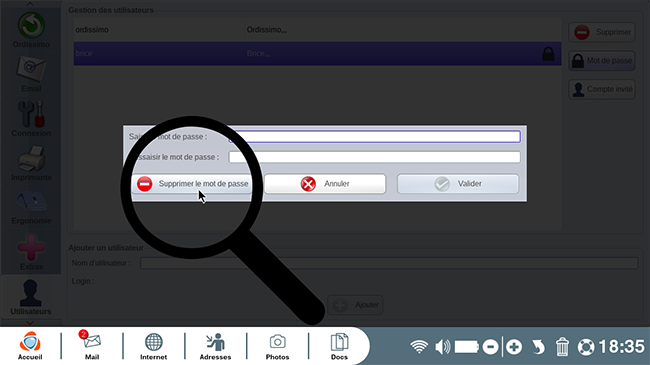The image size is (650, 365).
Task: Open the trash bin icon
Action: pos(562,347)
